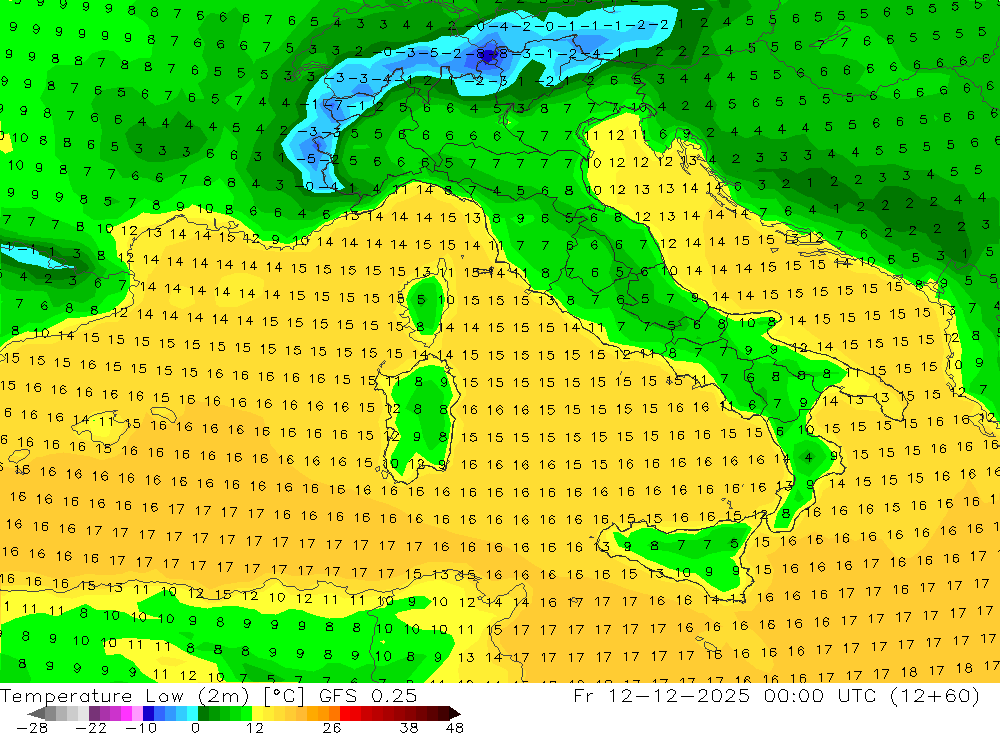
Task: Click the dark blue swatch in the color scale
Action: click(149, 713)
